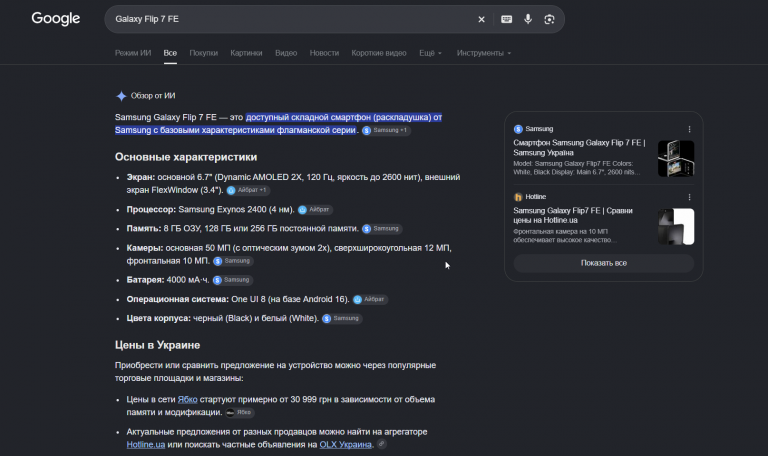Switch to the Режим ИИ tab

(x=133, y=53)
